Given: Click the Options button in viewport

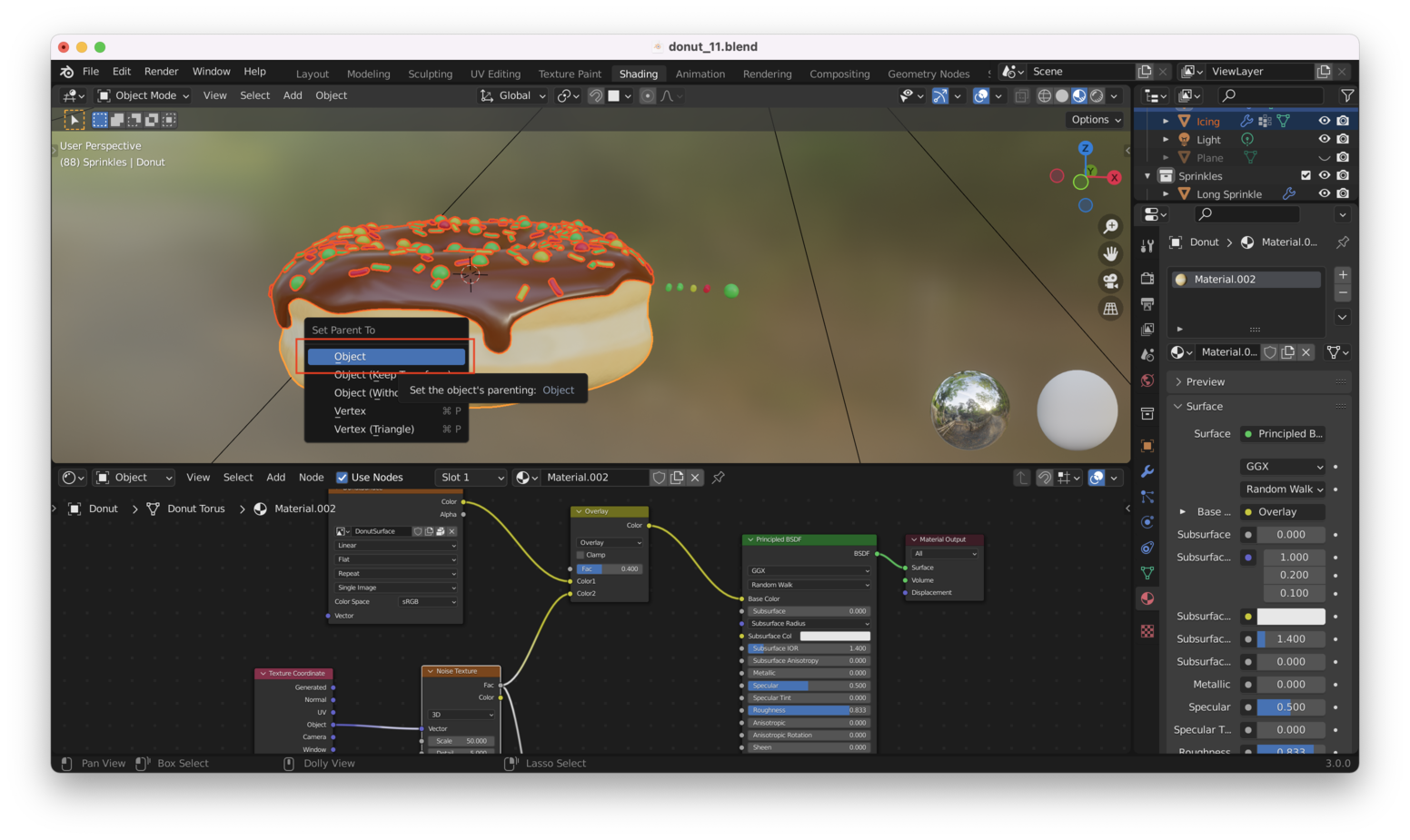Looking at the screenshot, I should (1096, 120).
